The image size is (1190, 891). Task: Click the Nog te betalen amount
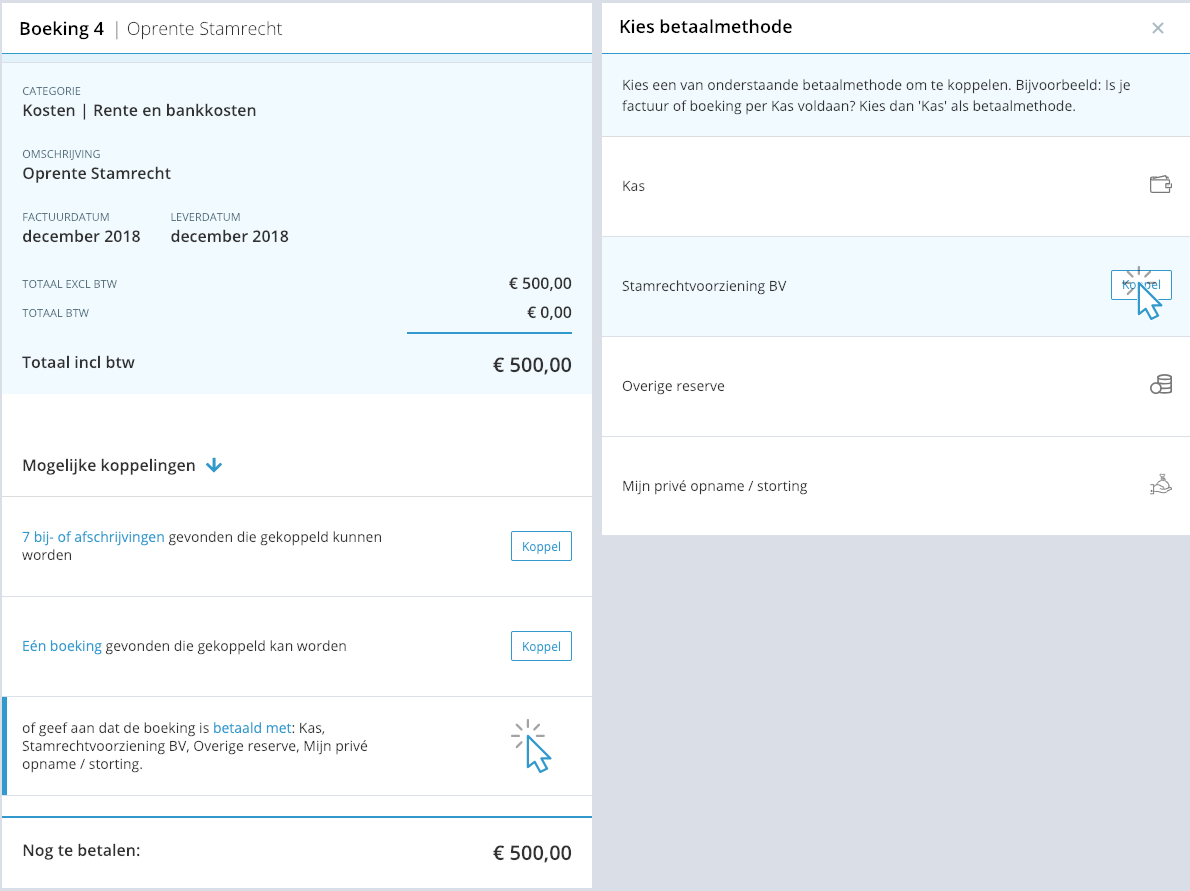(x=532, y=852)
